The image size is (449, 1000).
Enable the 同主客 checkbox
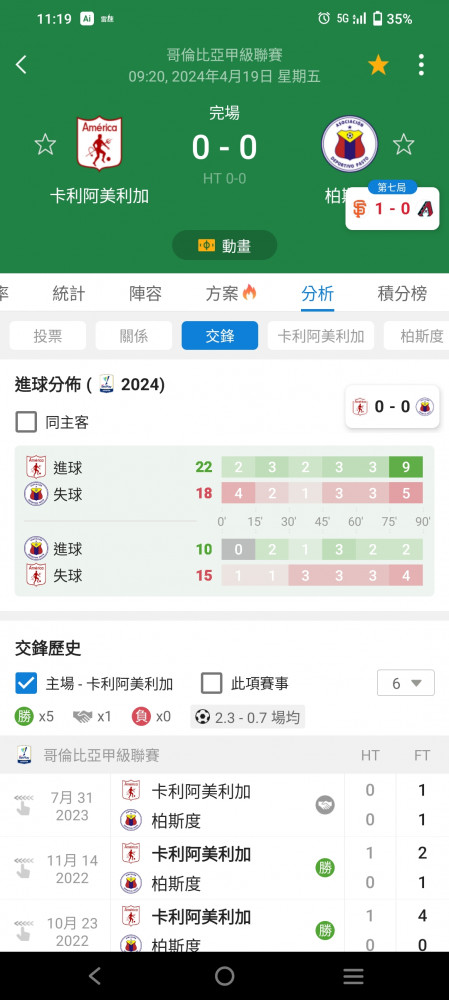26,422
